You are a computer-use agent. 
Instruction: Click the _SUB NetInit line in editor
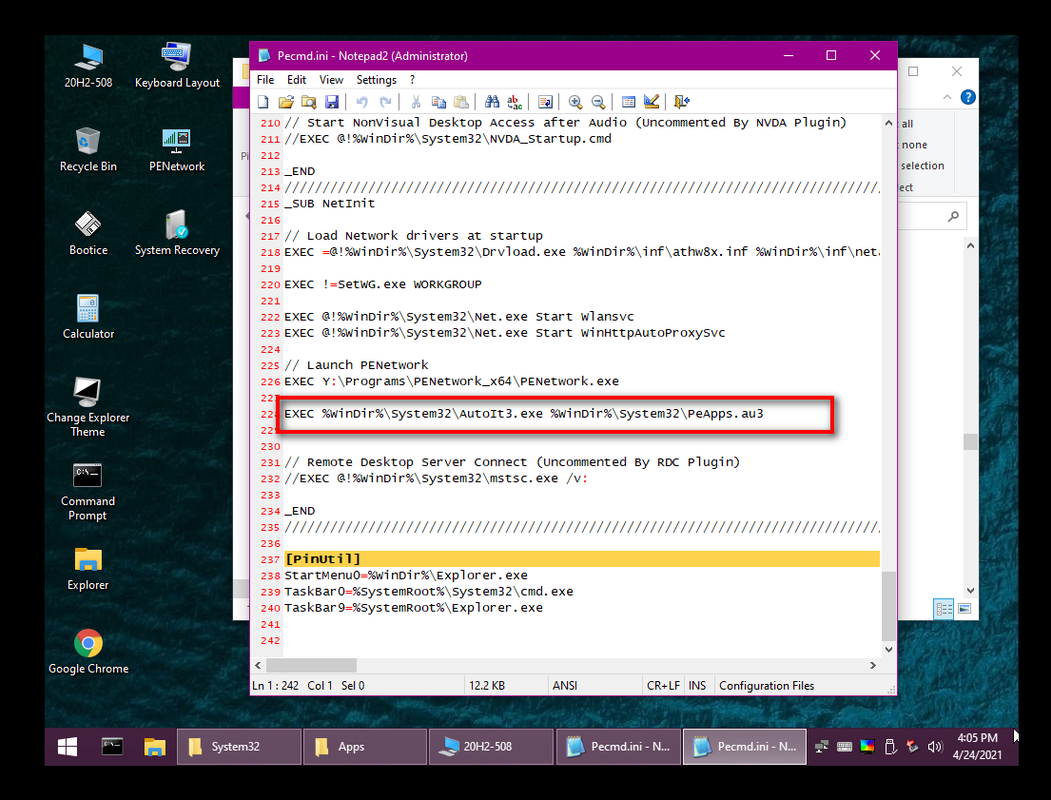[x=330, y=204]
